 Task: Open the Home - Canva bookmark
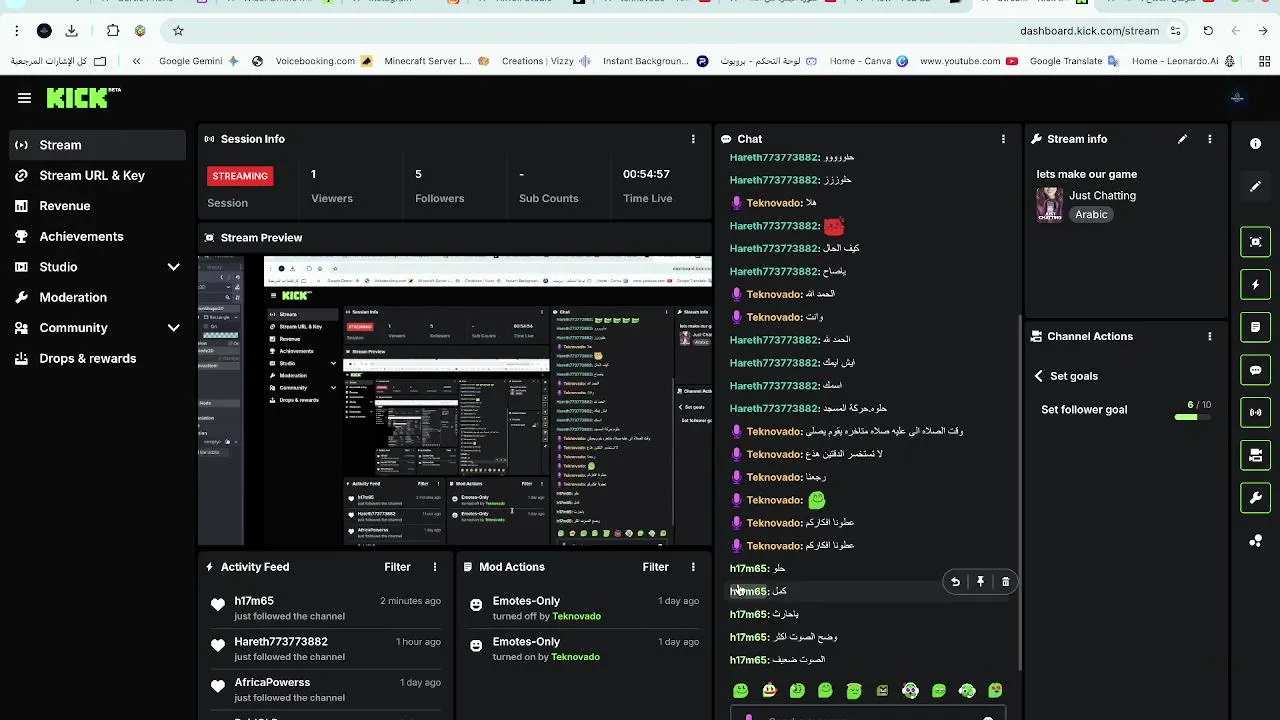[868, 61]
